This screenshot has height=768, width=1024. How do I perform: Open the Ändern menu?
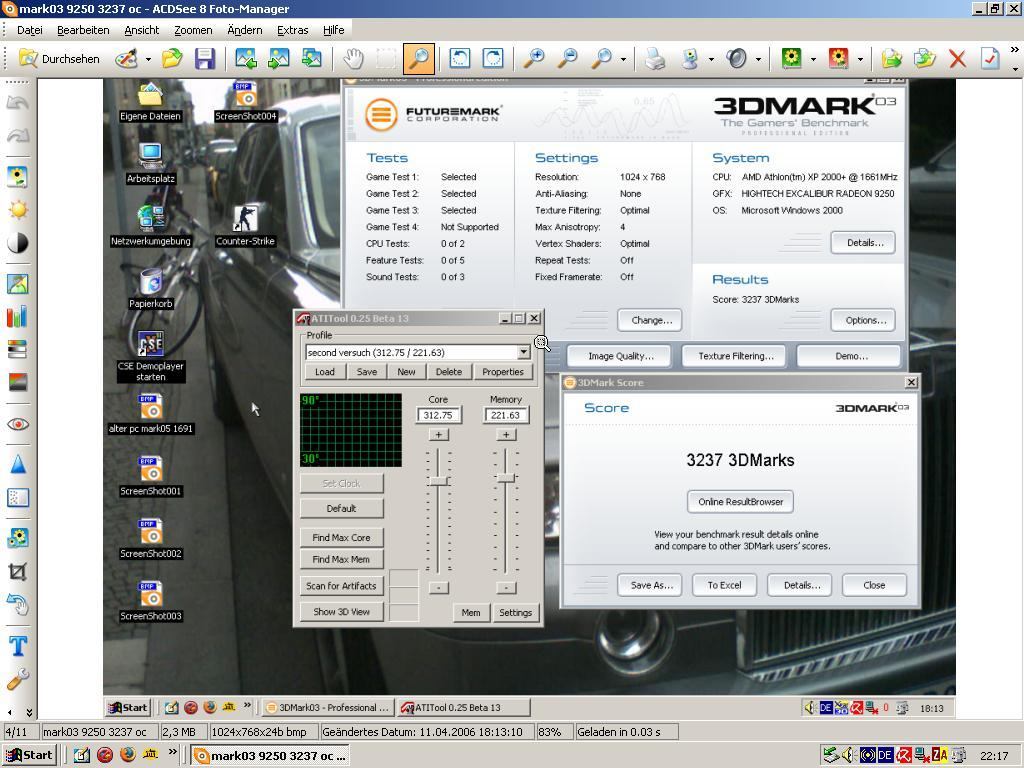[x=245, y=30]
